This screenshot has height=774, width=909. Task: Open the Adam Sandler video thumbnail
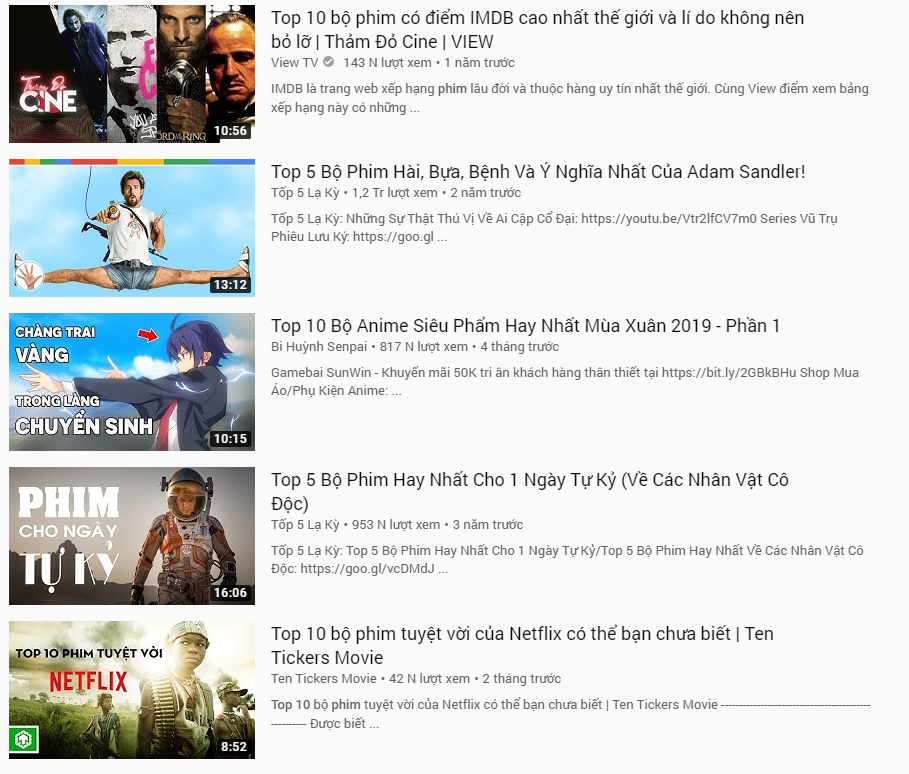[132, 228]
